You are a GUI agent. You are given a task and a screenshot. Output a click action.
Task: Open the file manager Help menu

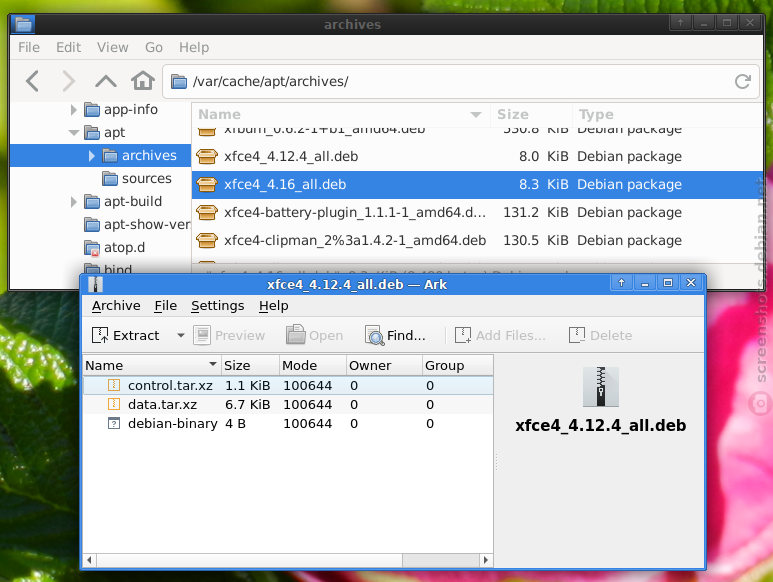pos(194,47)
